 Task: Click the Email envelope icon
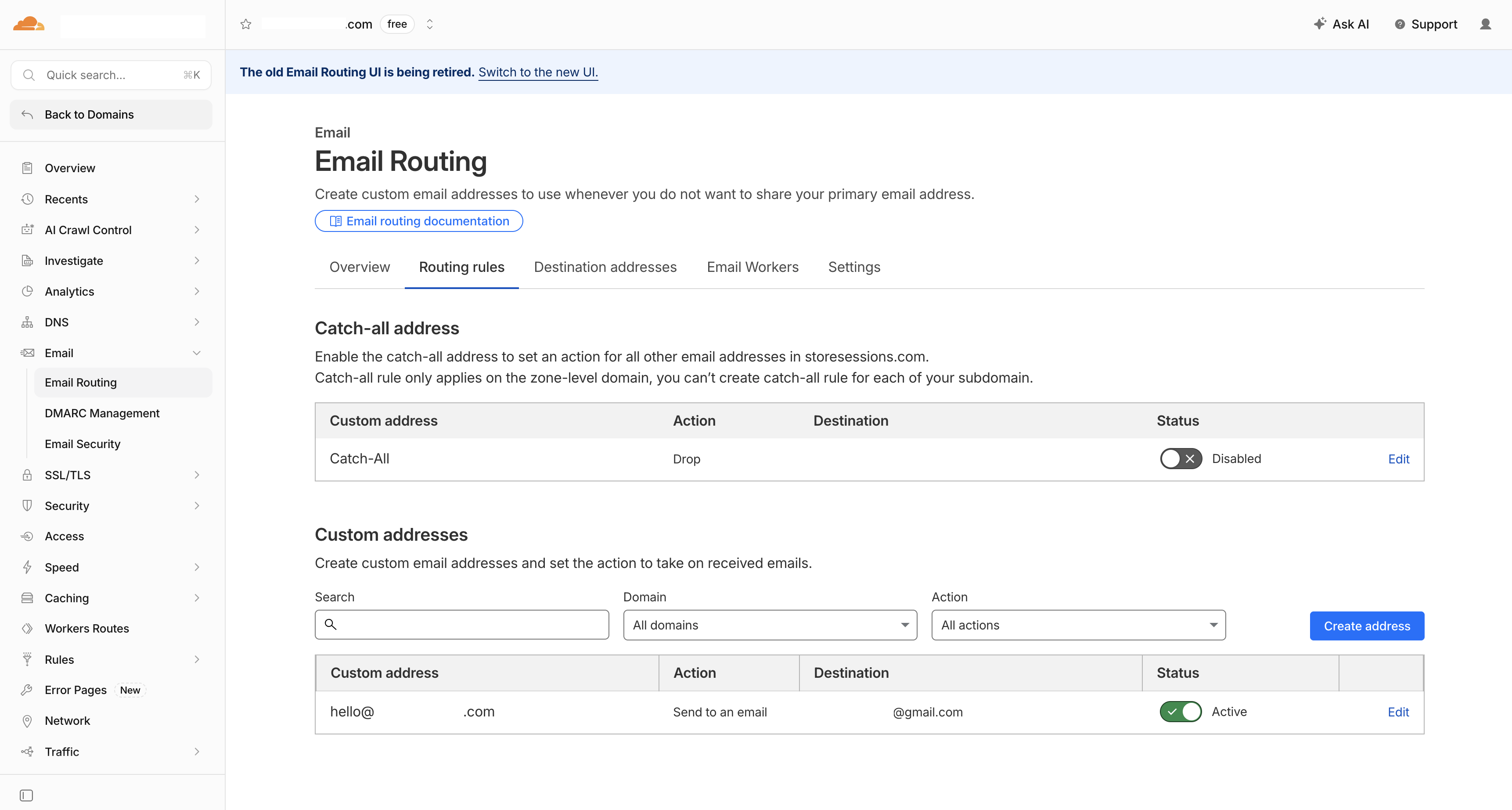click(27, 352)
